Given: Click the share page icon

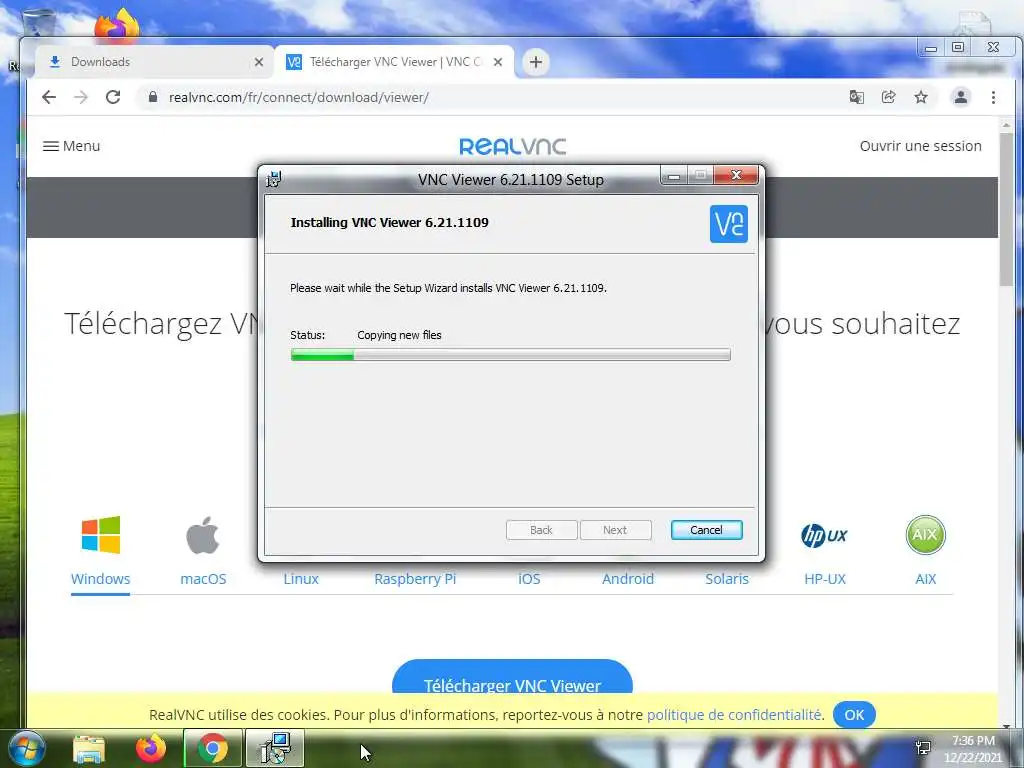Looking at the screenshot, I should point(888,97).
